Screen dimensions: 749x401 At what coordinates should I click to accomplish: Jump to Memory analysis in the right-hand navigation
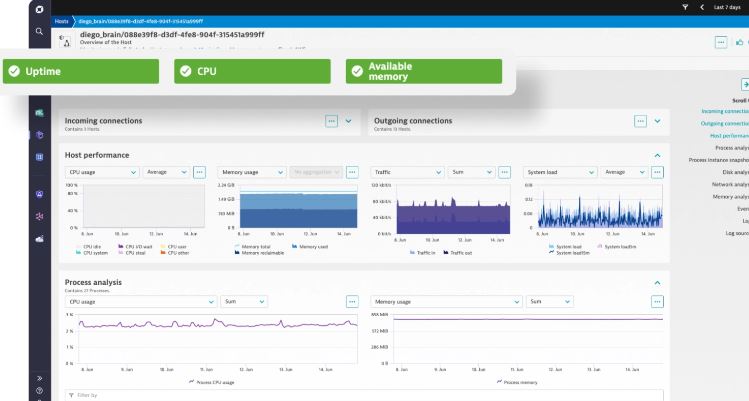click(x=731, y=197)
